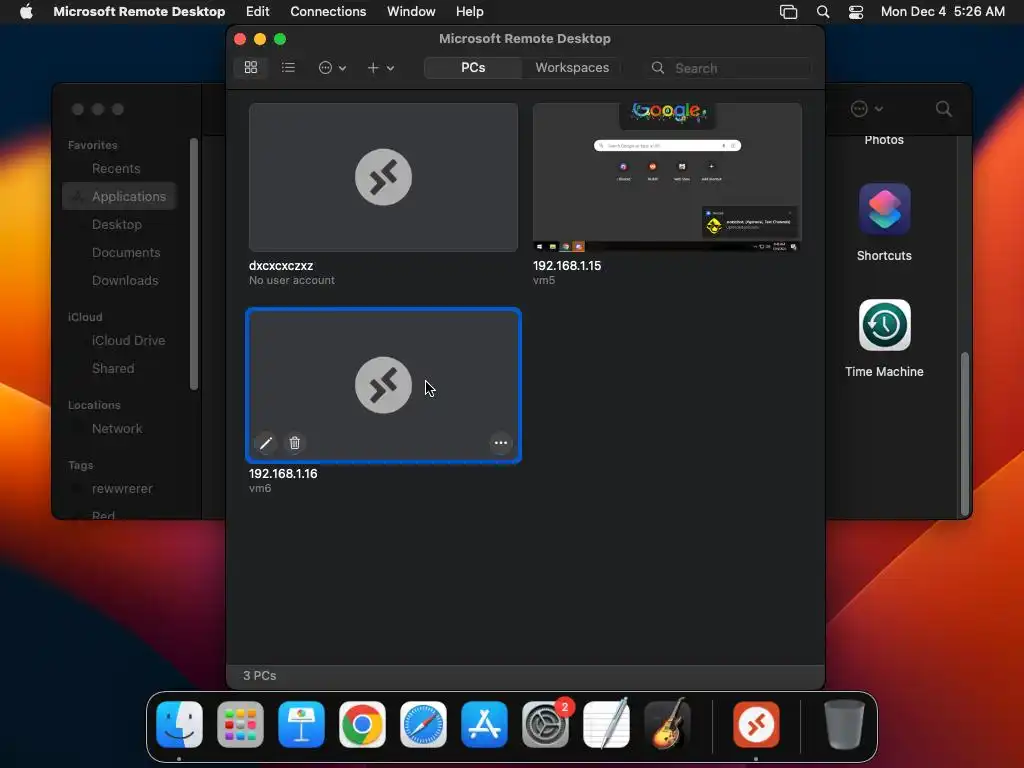Click the Finder window vertical scrollbar
The image size is (1024, 768).
pyautogui.click(x=965, y=434)
